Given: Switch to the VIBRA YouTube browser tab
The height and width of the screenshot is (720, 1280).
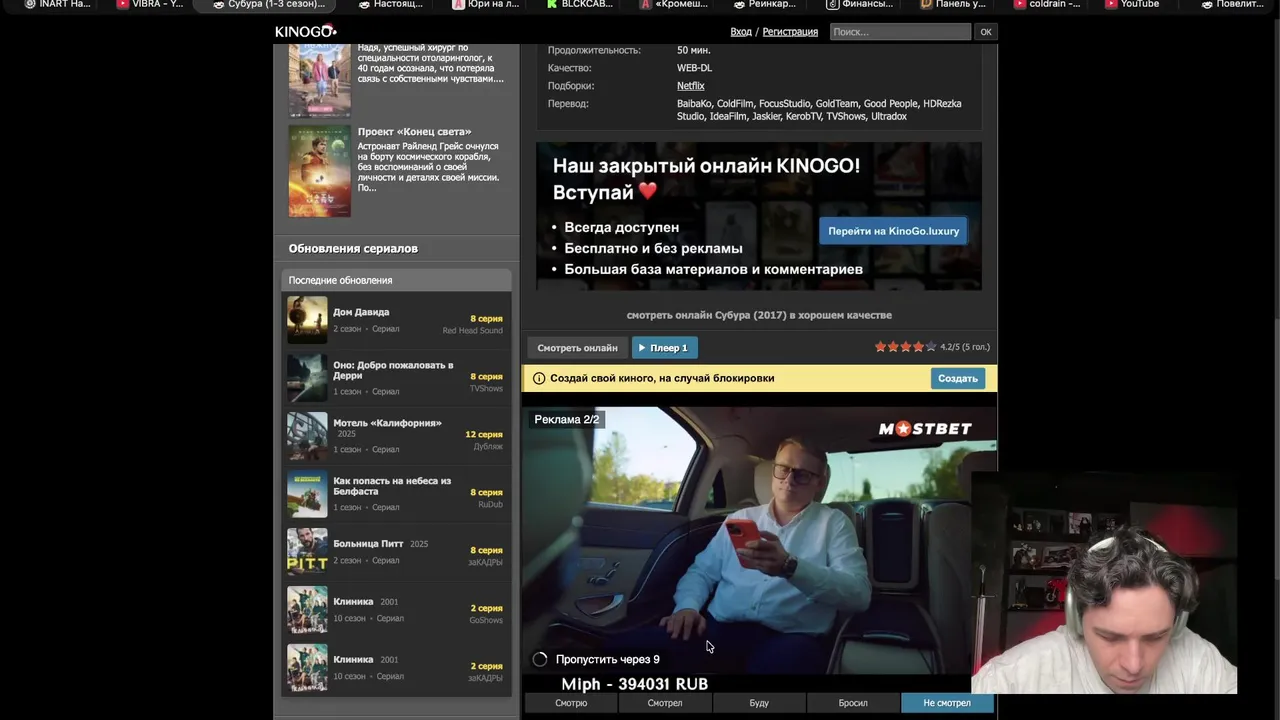Looking at the screenshot, I should pyautogui.click(x=150, y=4).
